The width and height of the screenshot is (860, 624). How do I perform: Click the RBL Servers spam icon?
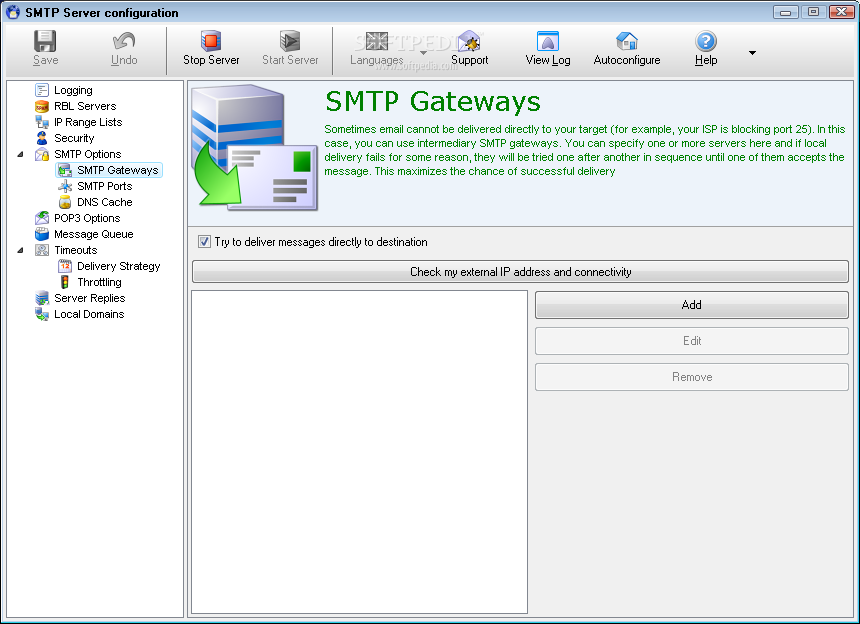[42, 106]
